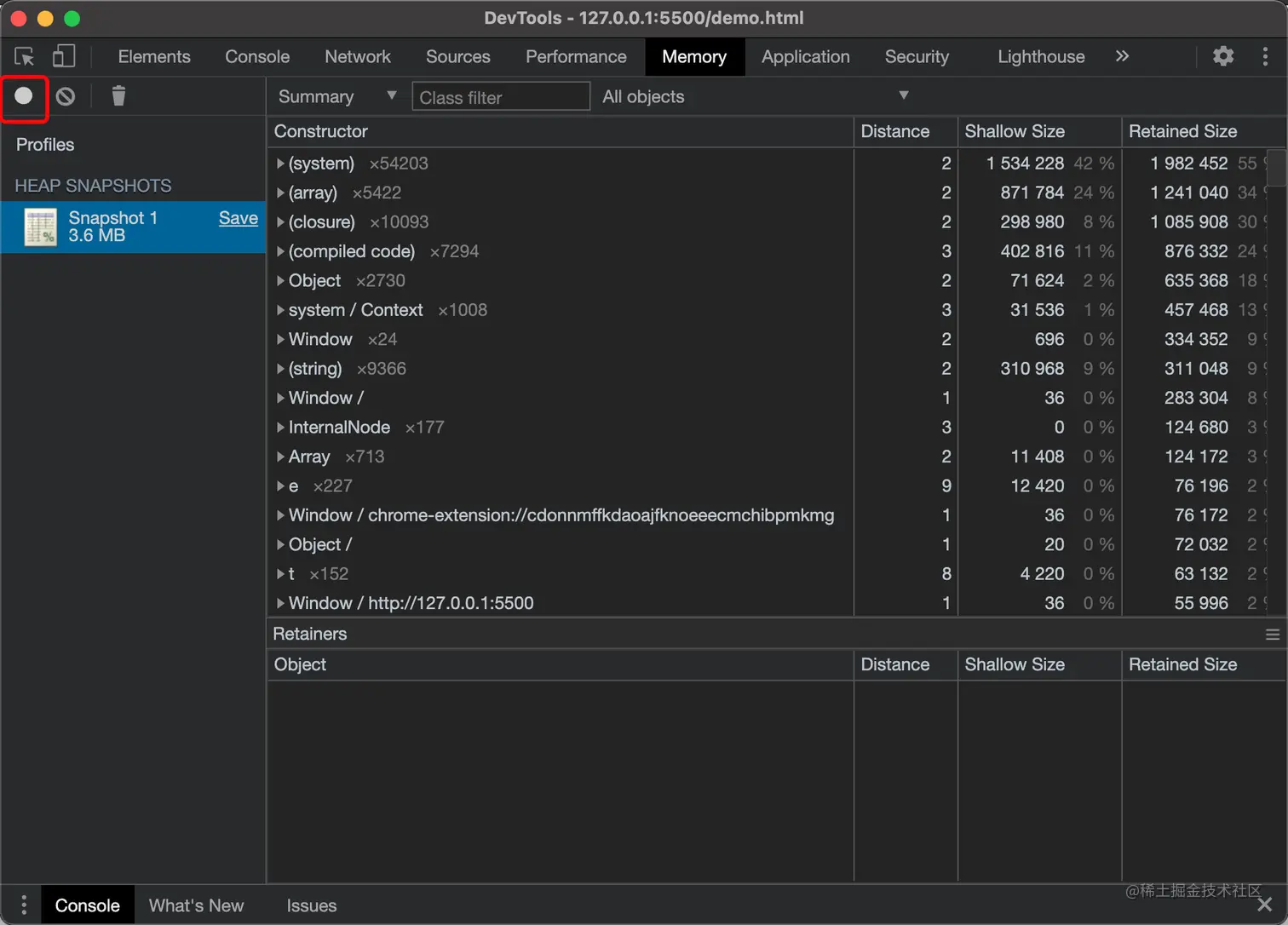Open the What's New drawer tab
1288x925 pixels.
[196, 905]
